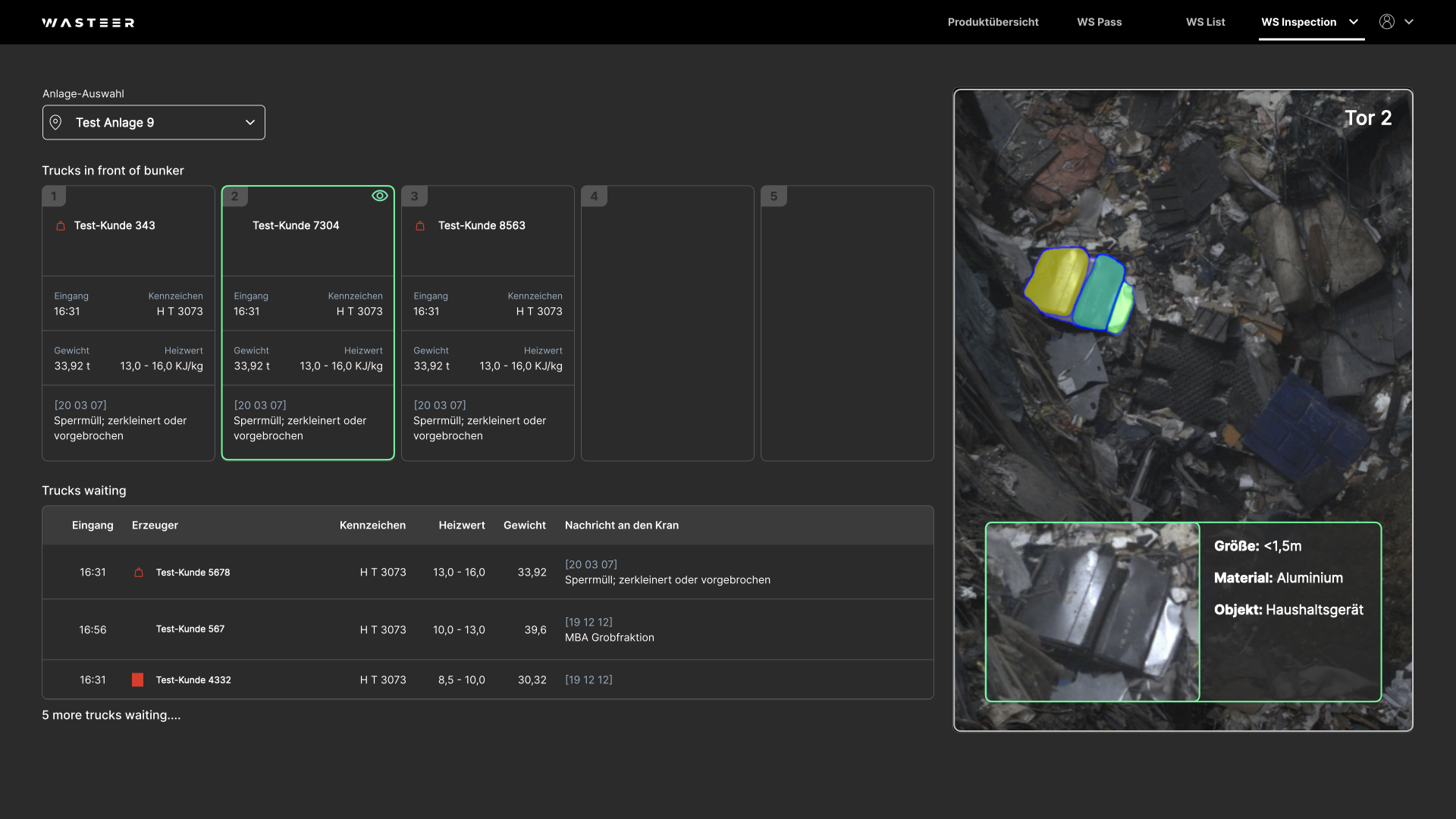Click alert icon beside Test-Kunde 8563
Screen dimensions: 1456x819
[420, 226]
